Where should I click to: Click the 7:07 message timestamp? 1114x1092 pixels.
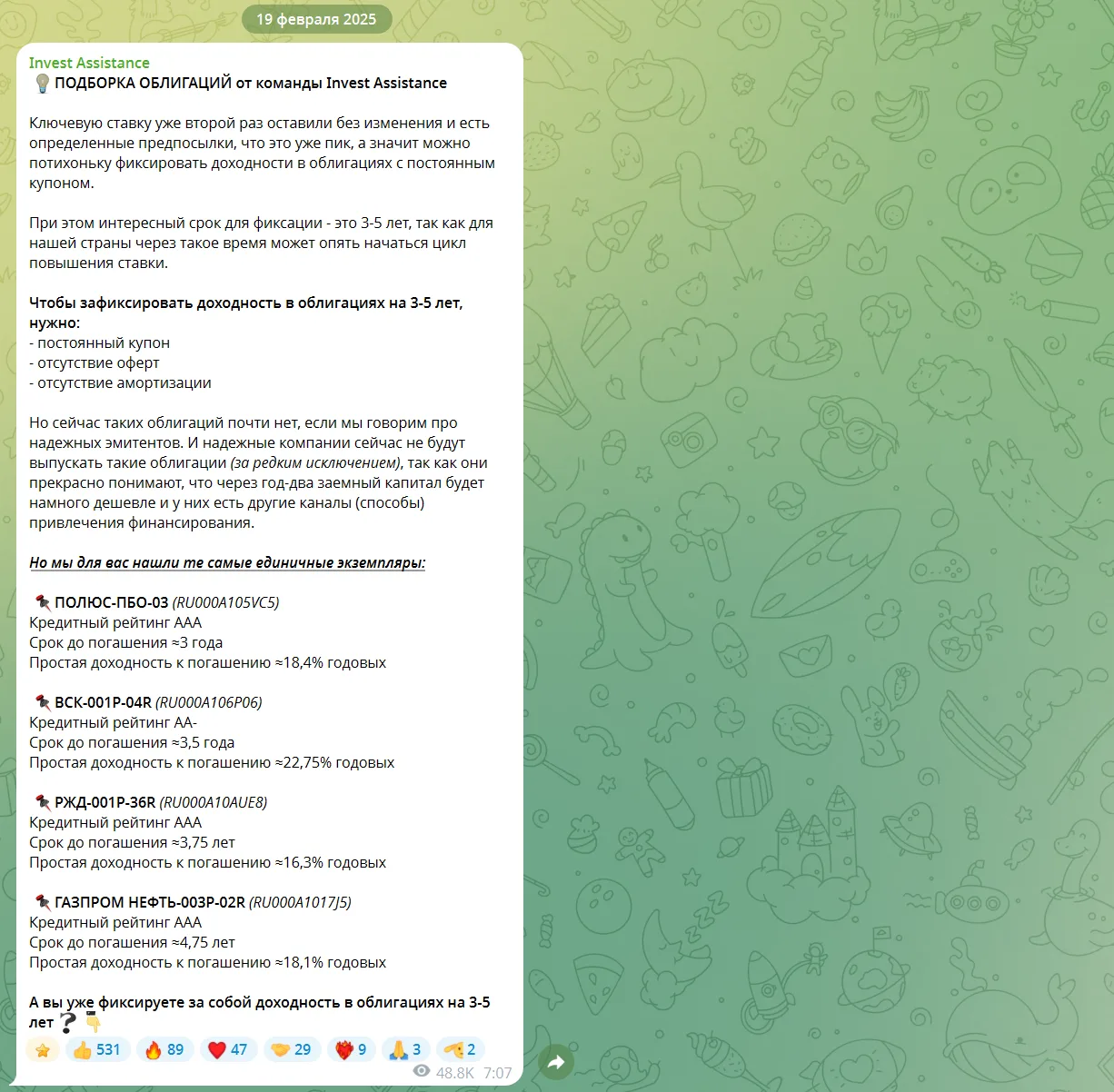(x=498, y=1073)
